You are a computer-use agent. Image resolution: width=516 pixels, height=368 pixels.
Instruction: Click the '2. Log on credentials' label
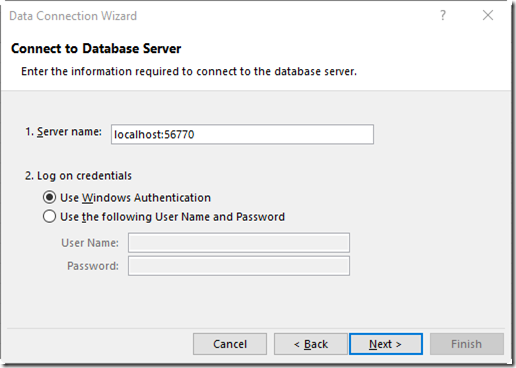point(78,176)
